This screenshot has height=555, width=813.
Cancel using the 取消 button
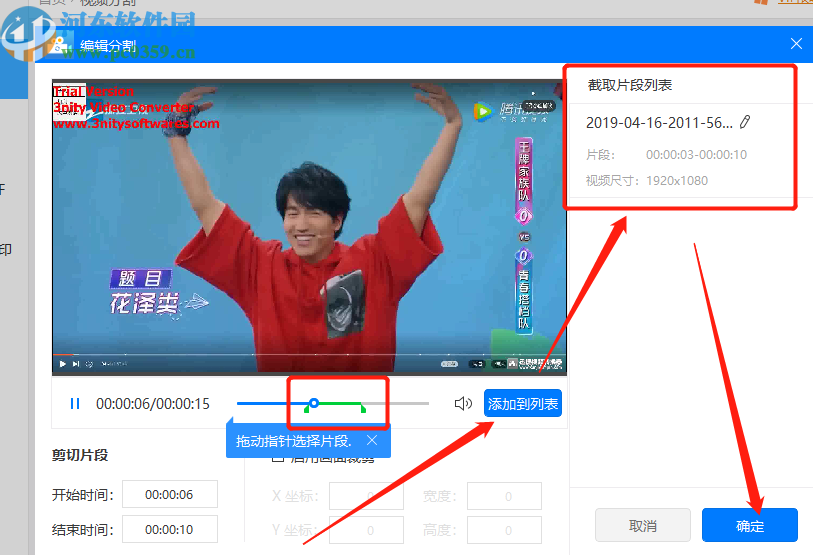(x=642, y=525)
